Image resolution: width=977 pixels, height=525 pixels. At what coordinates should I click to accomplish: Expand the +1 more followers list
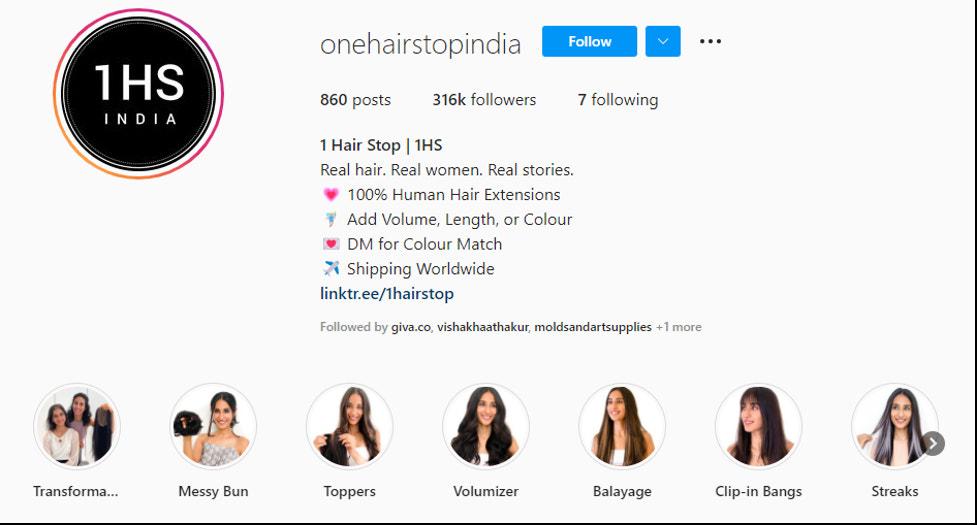tap(679, 327)
